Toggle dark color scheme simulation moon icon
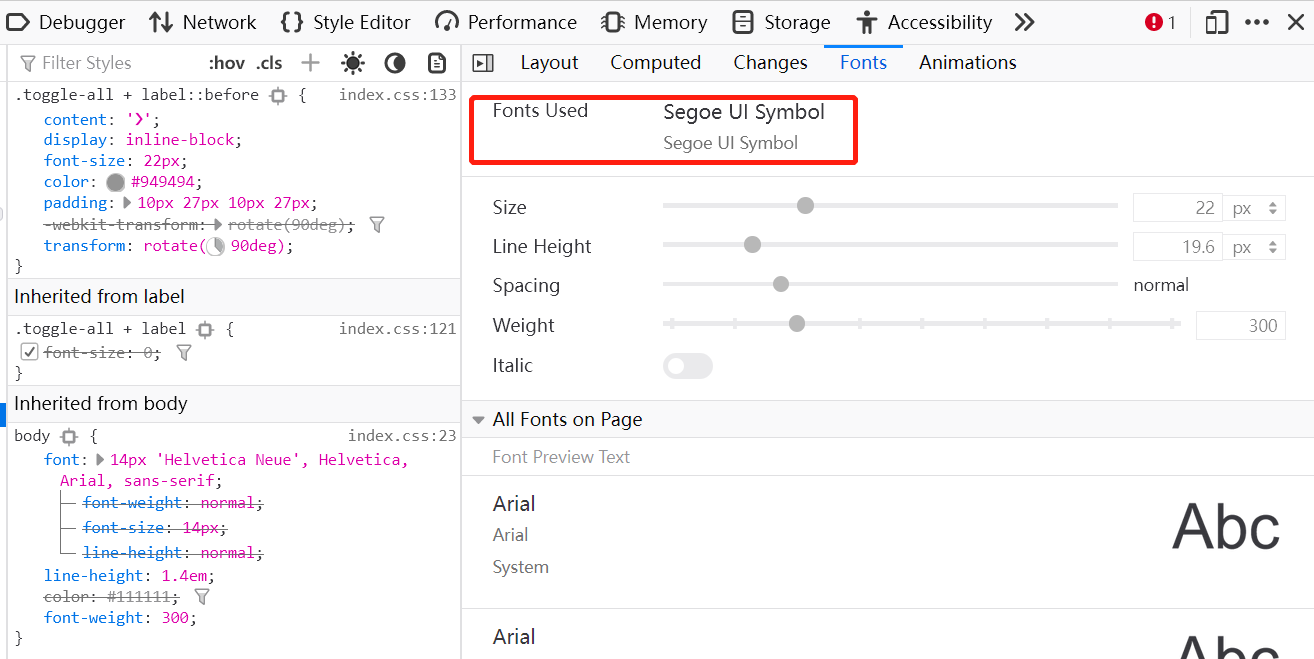 pyautogui.click(x=395, y=63)
